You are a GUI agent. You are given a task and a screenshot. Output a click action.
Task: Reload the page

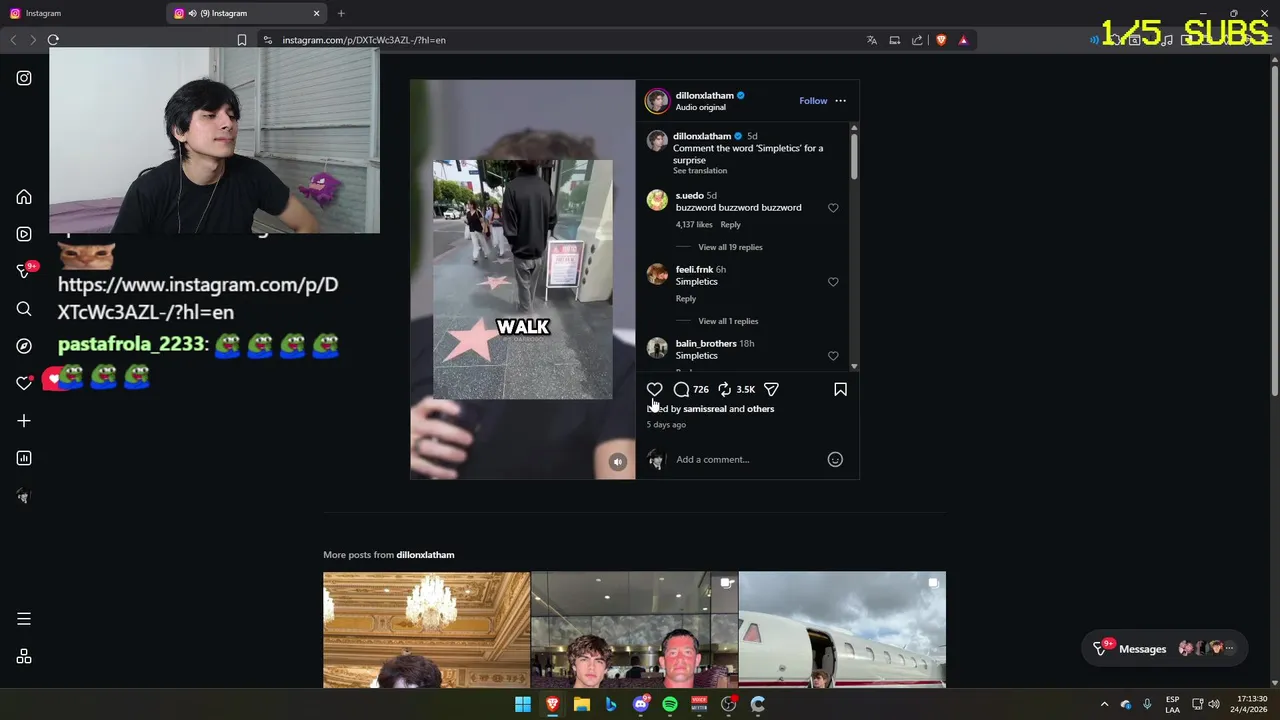click(x=53, y=40)
